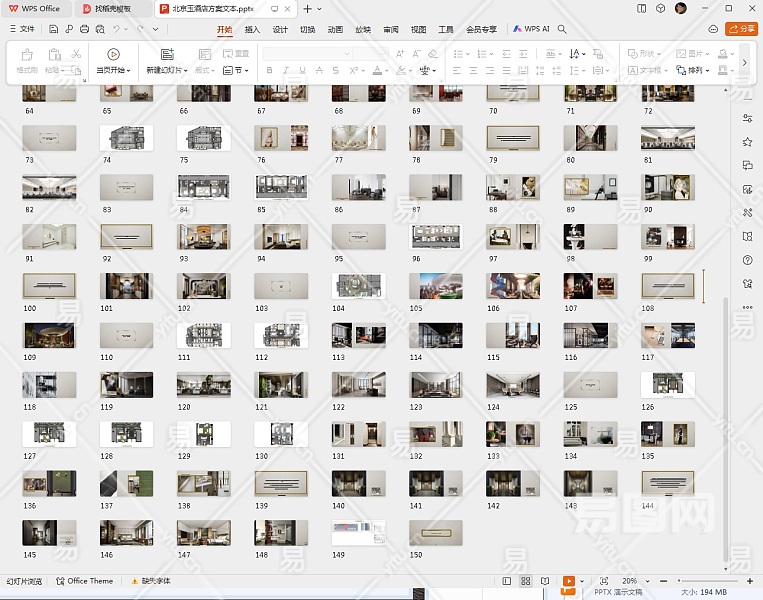Open the Design (设计) ribbon tab
Image resolution: width=763 pixels, height=600 pixels.
(x=280, y=29)
